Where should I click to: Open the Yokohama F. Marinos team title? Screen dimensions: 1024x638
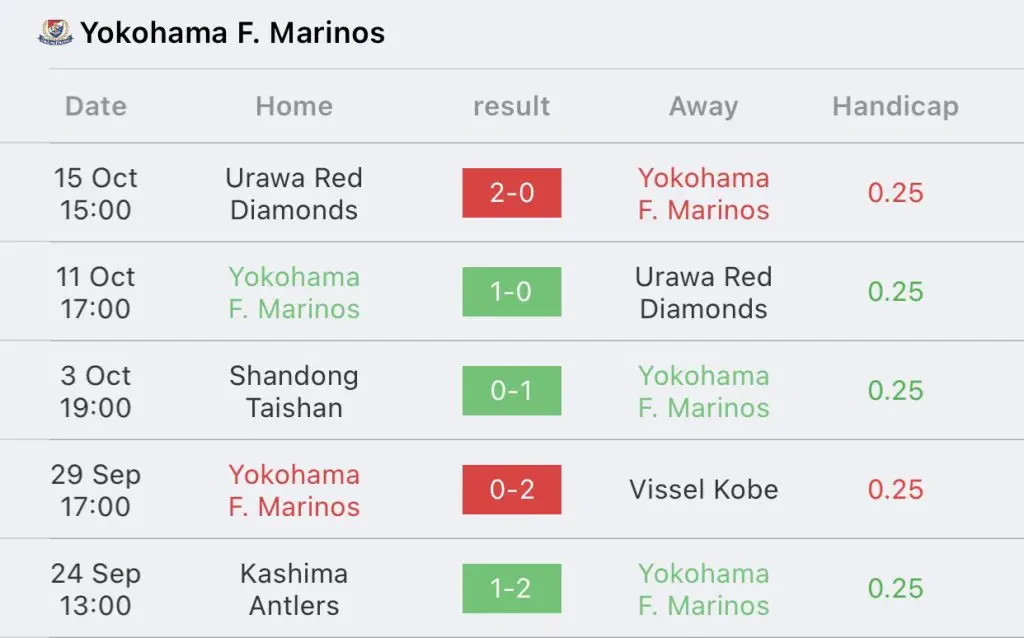(232, 33)
